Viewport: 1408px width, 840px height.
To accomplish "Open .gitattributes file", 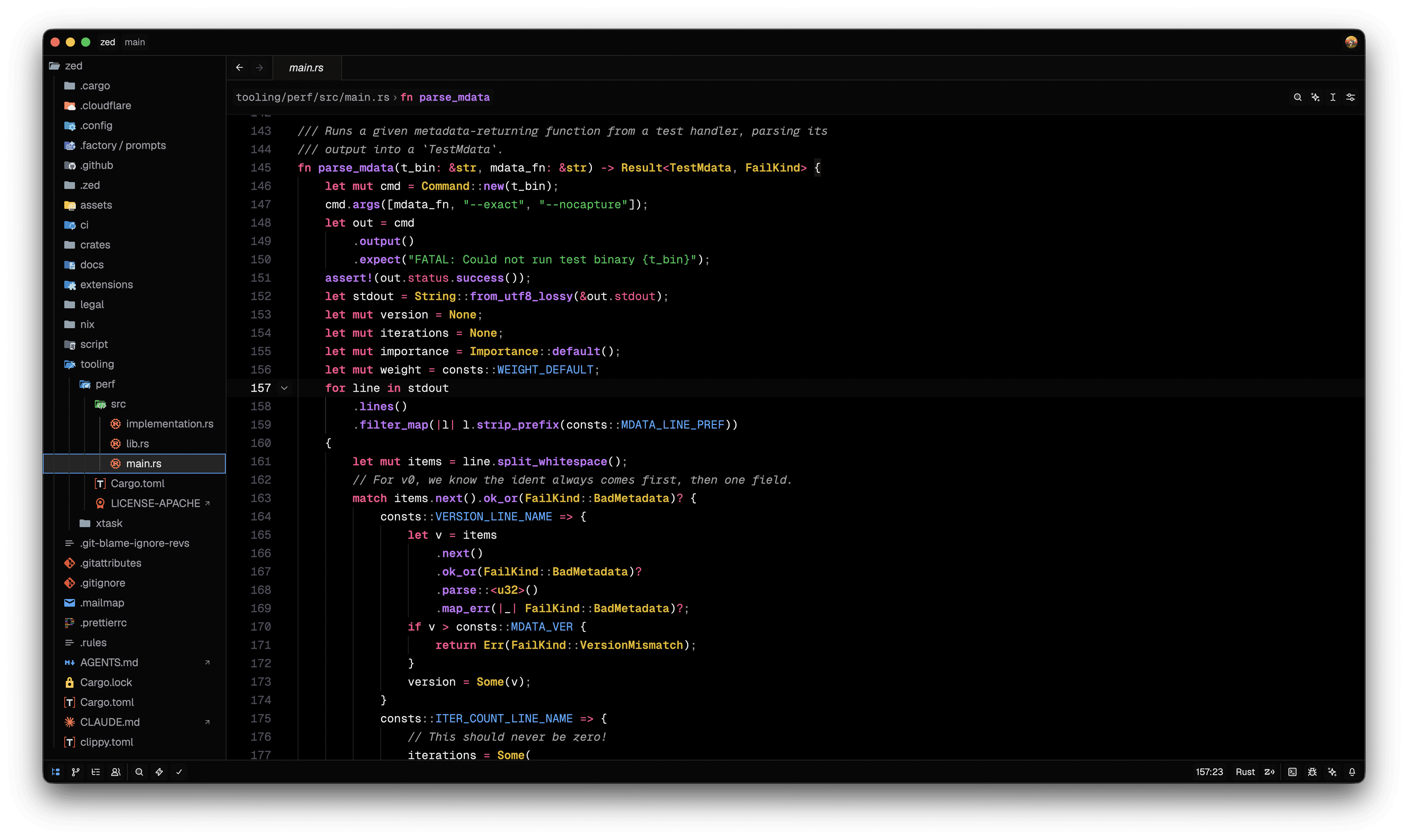I will coord(135,563).
